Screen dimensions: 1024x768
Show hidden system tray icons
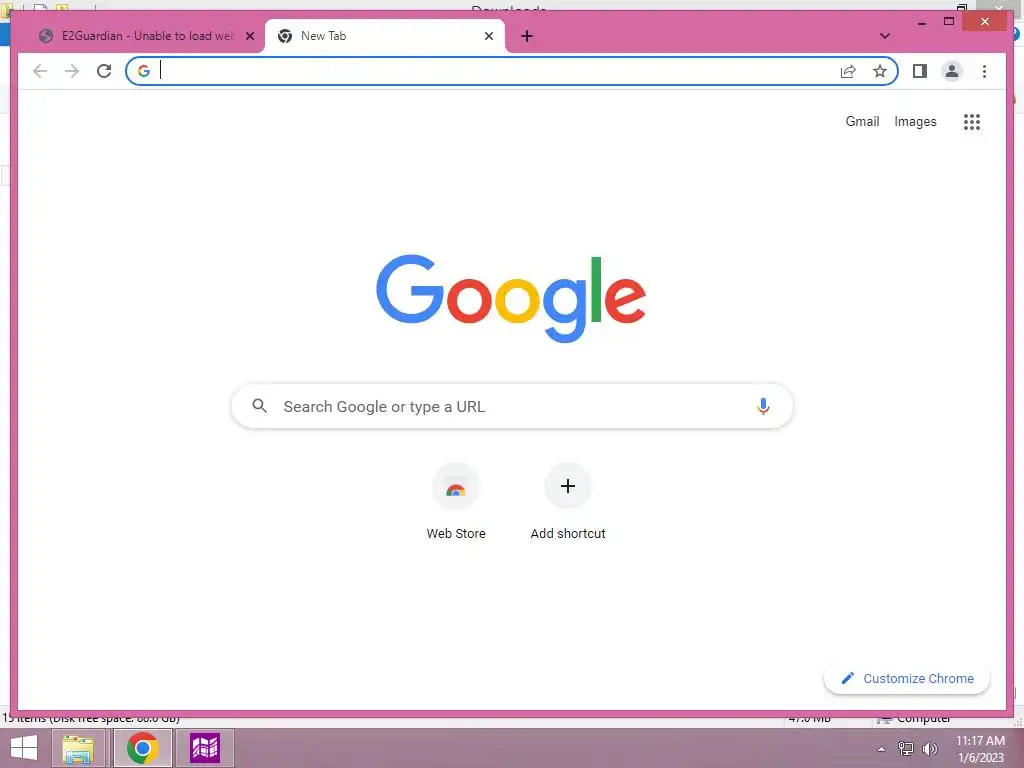click(x=881, y=749)
